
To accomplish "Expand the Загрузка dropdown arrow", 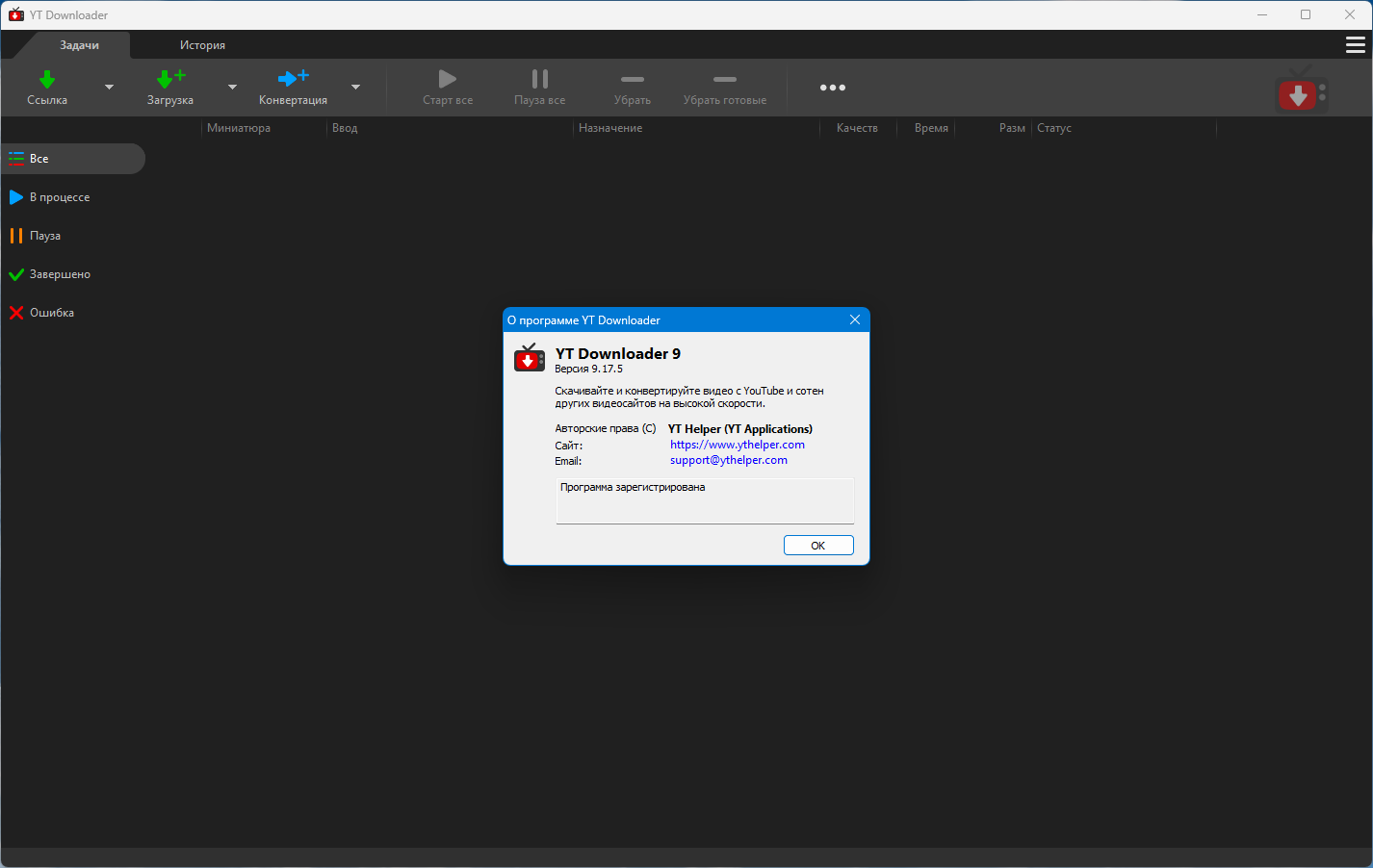I will [x=232, y=88].
